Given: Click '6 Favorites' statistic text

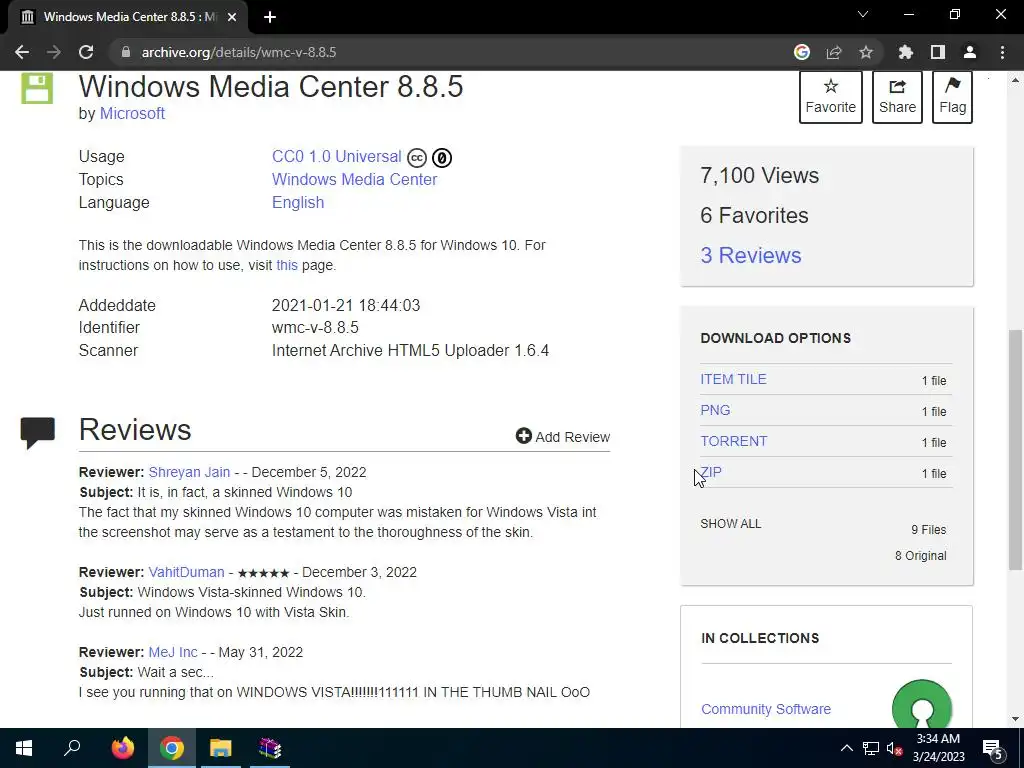Looking at the screenshot, I should click(754, 216).
